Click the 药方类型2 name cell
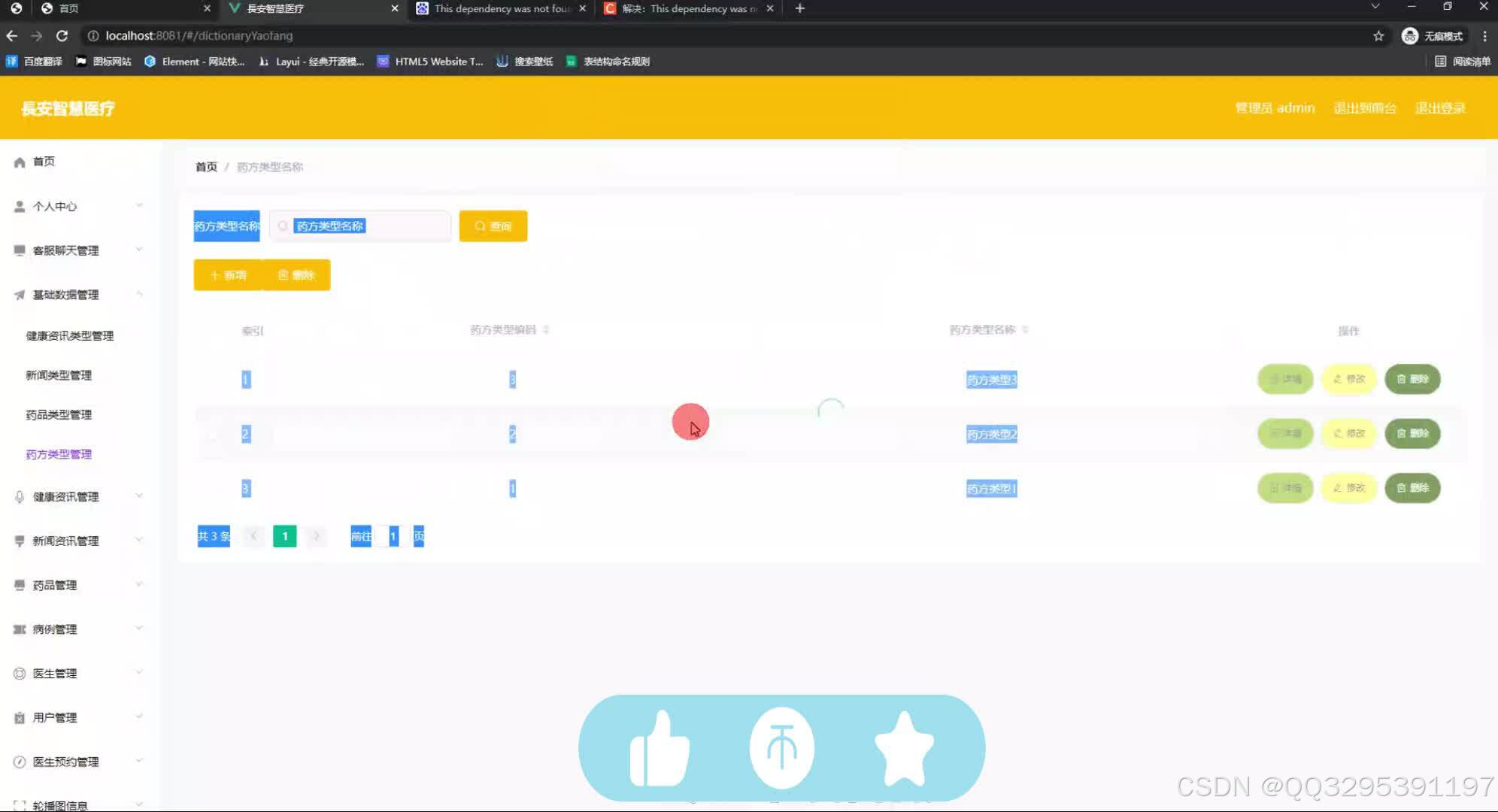This screenshot has width=1498, height=812. [991, 435]
